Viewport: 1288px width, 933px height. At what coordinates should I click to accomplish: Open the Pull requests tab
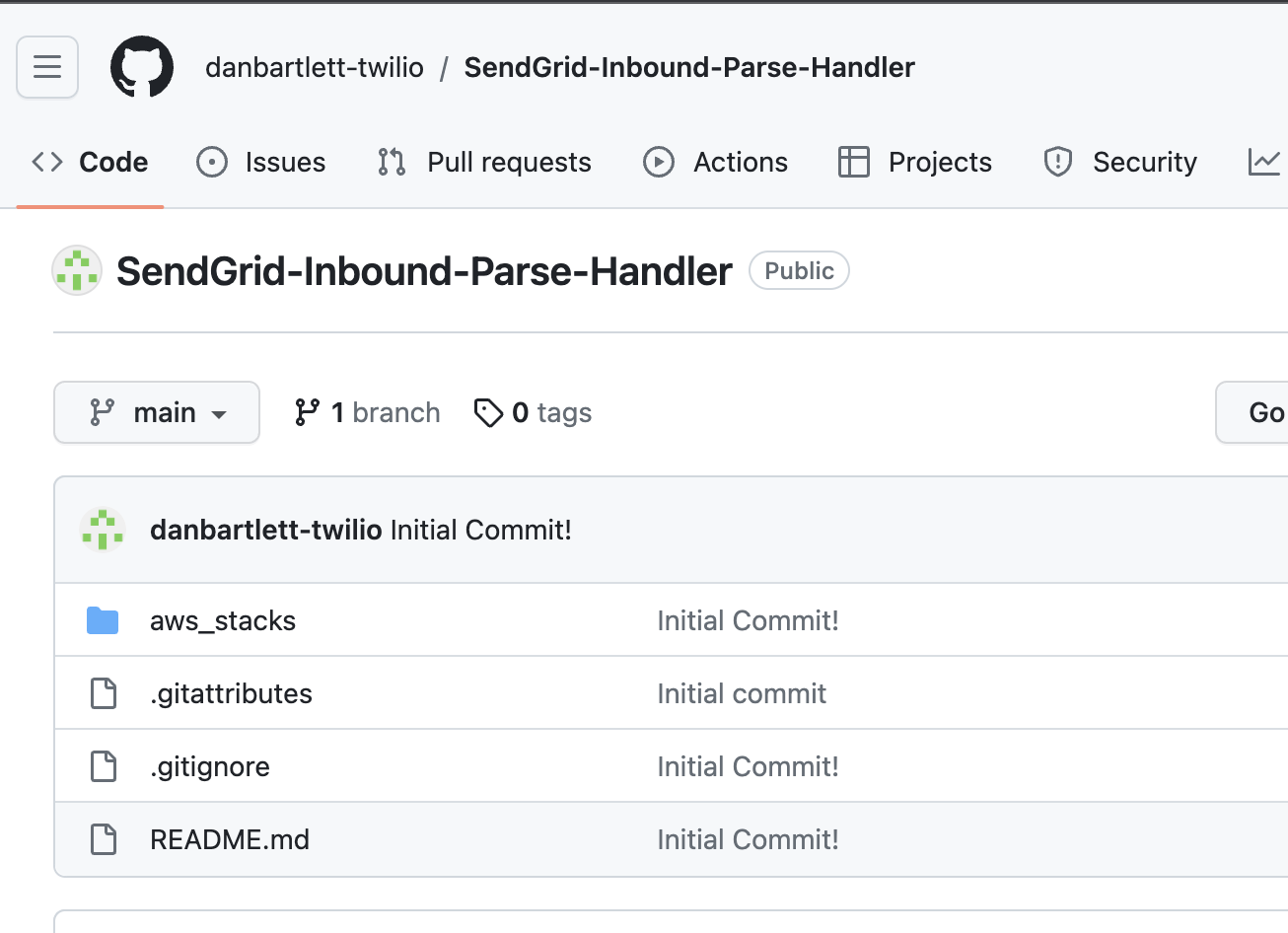coord(484,162)
